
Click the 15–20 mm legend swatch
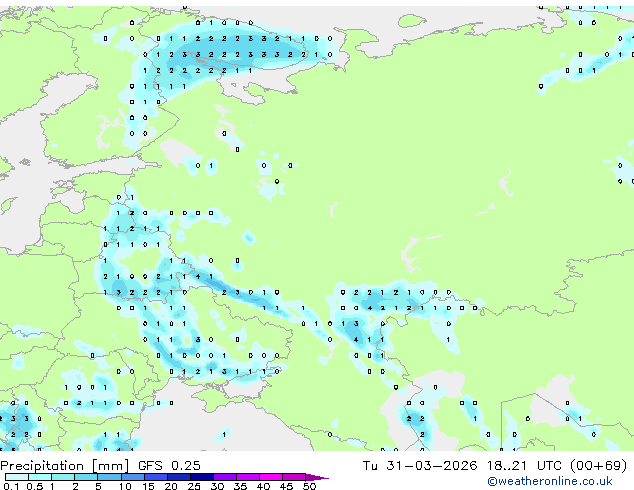click(156, 477)
